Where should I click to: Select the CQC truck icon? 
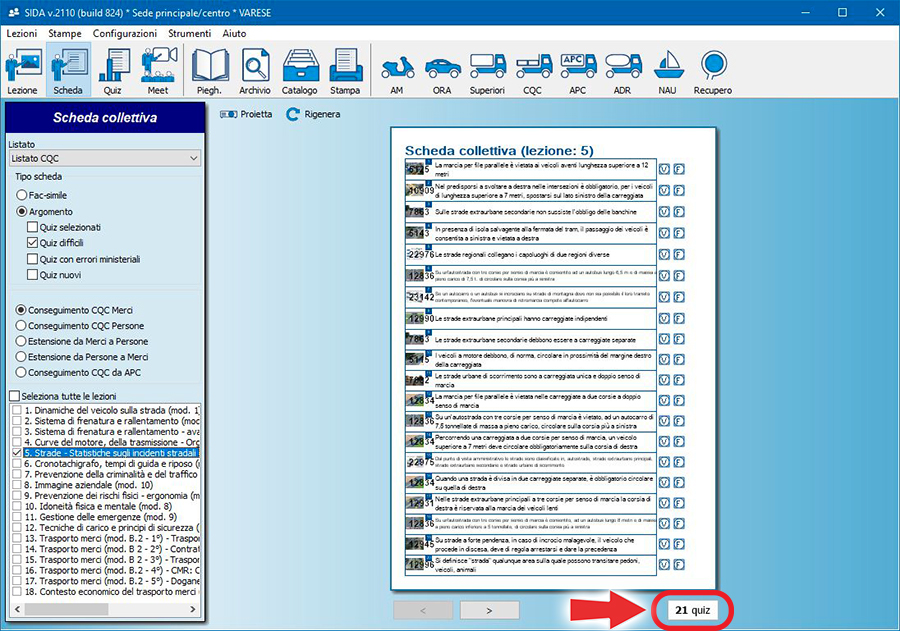click(x=532, y=70)
